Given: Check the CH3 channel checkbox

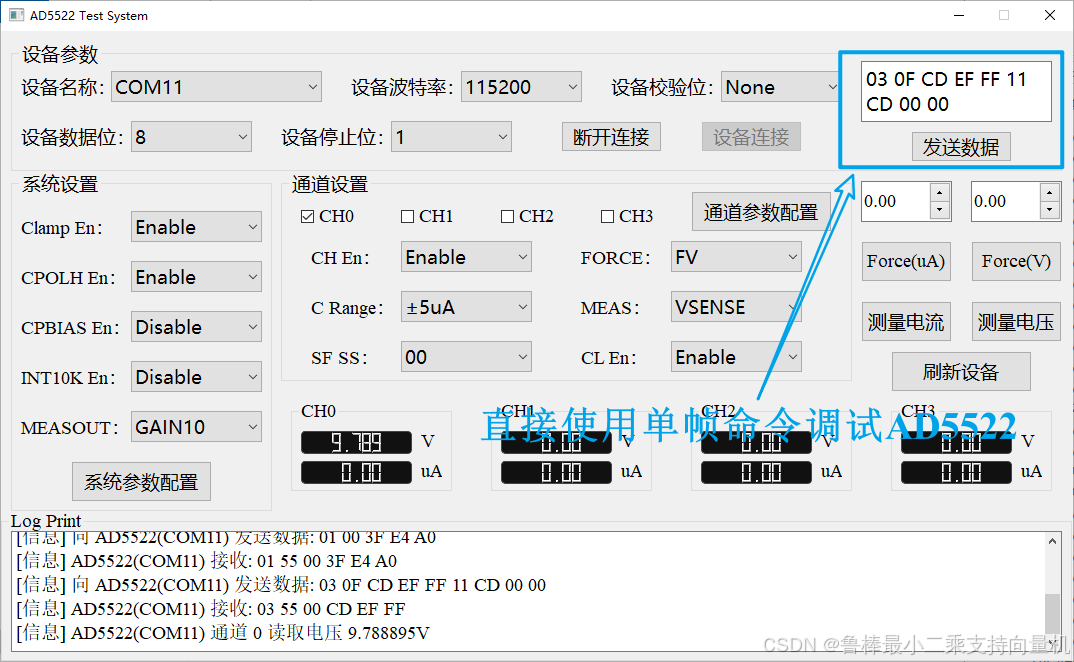Looking at the screenshot, I should point(608,217).
